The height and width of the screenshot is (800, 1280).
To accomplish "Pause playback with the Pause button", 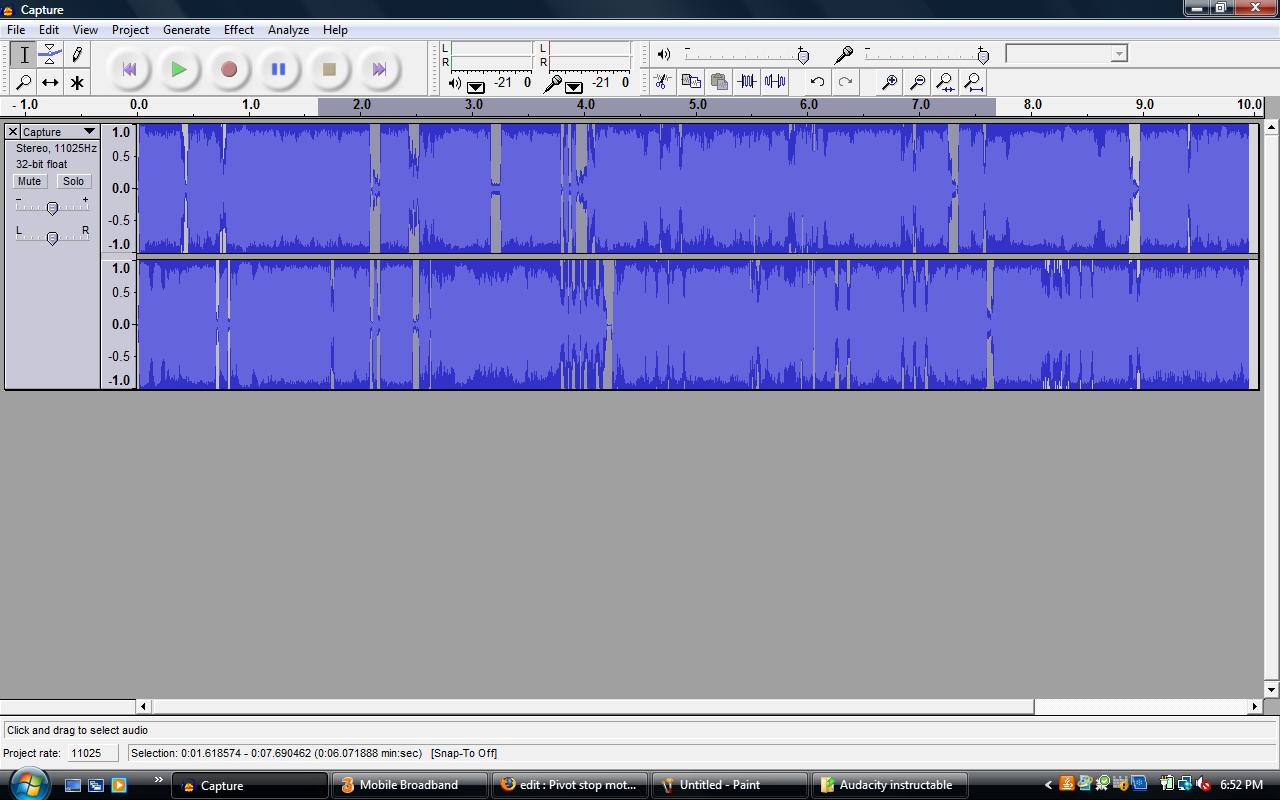I will coord(279,69).
